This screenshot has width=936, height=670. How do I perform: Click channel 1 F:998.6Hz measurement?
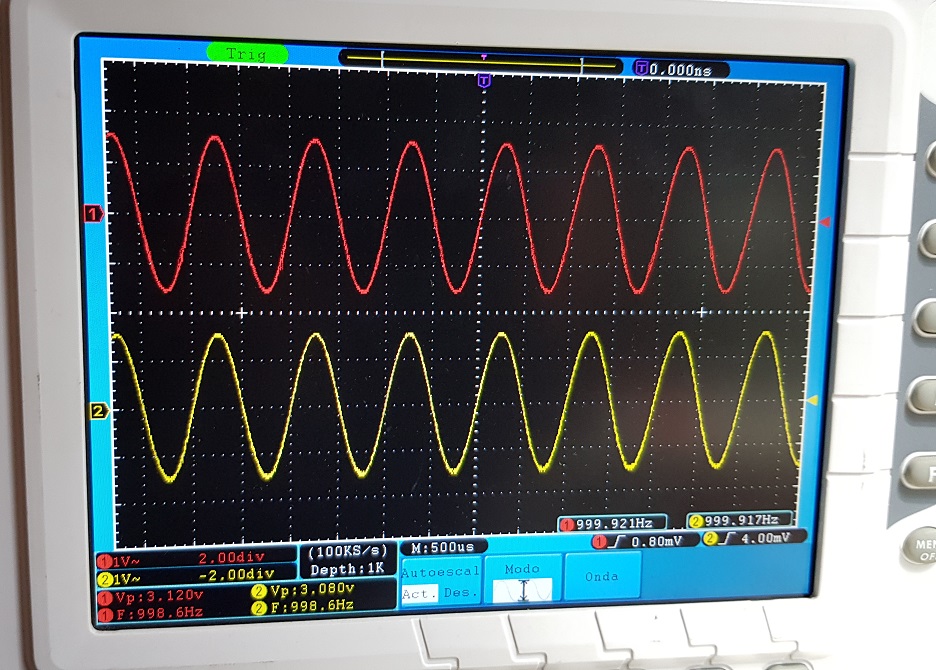pyautogui.click(x=150, y=613)
